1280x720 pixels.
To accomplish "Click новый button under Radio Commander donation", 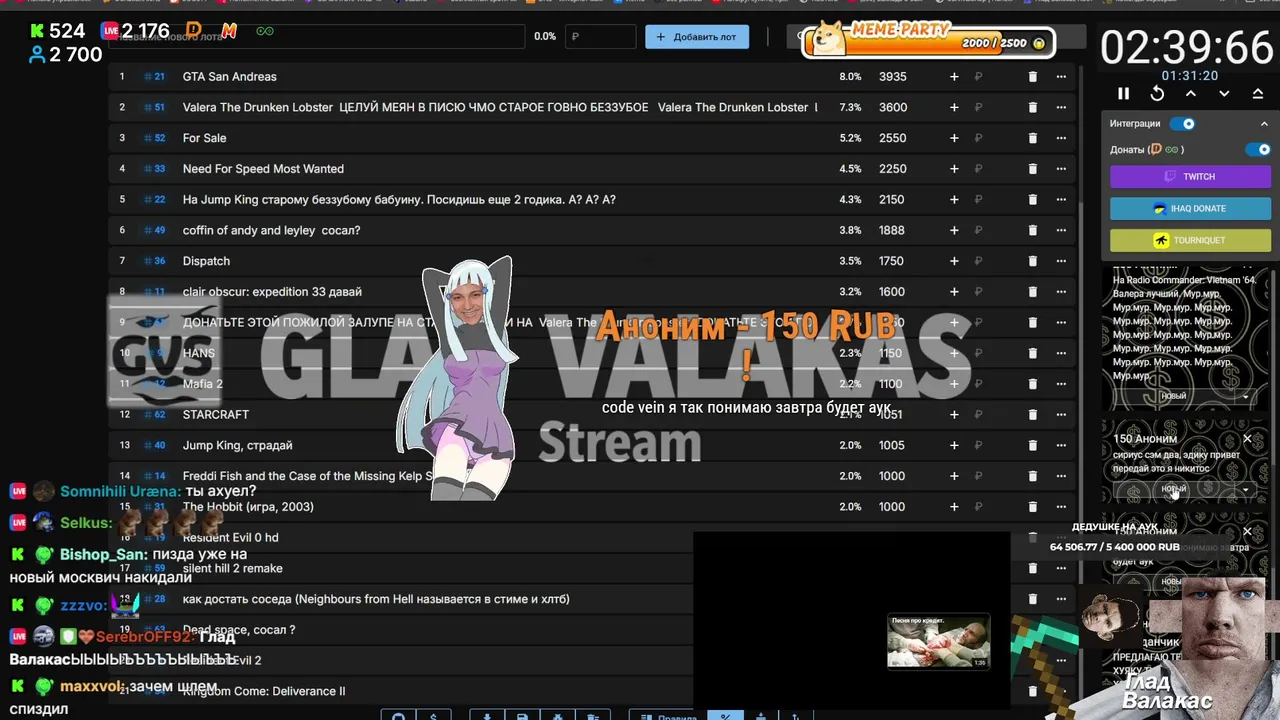I will point(1173,396).
